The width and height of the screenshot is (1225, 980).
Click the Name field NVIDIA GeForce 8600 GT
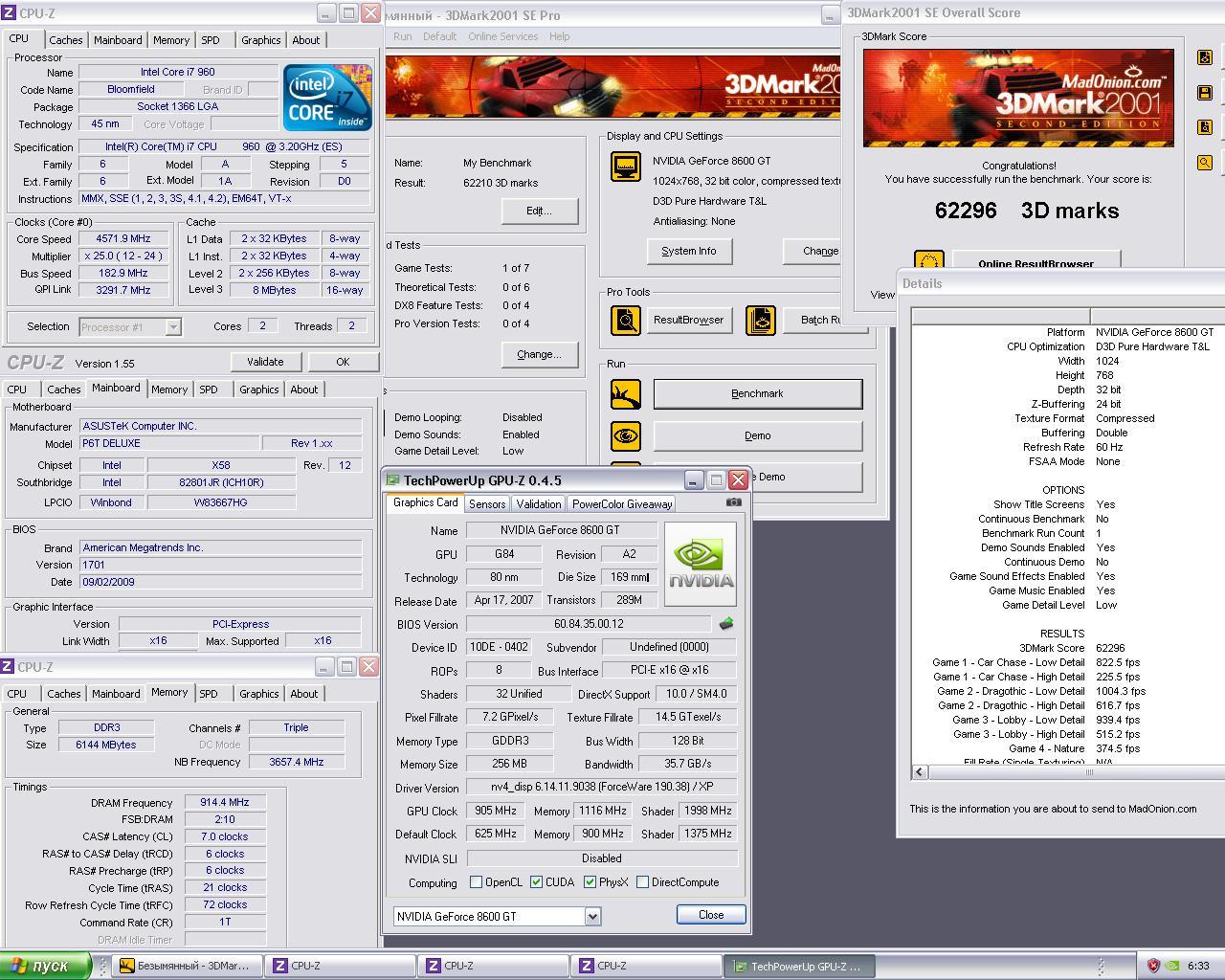(560, 530)
